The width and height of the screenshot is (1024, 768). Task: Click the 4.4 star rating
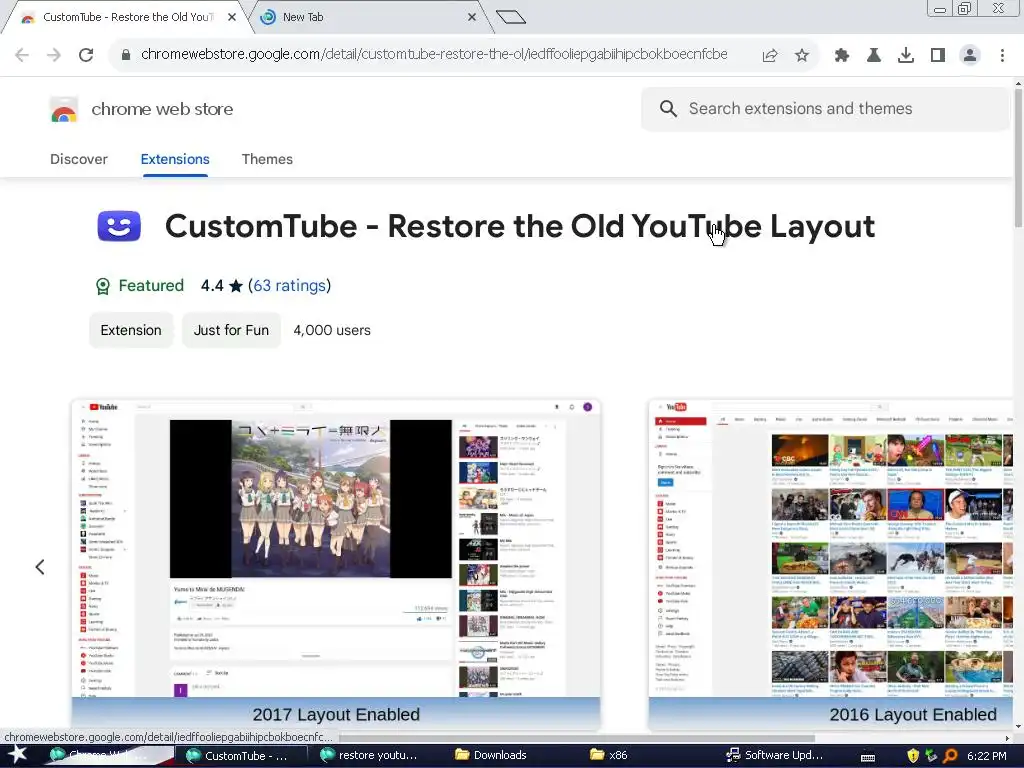[221, 285]
